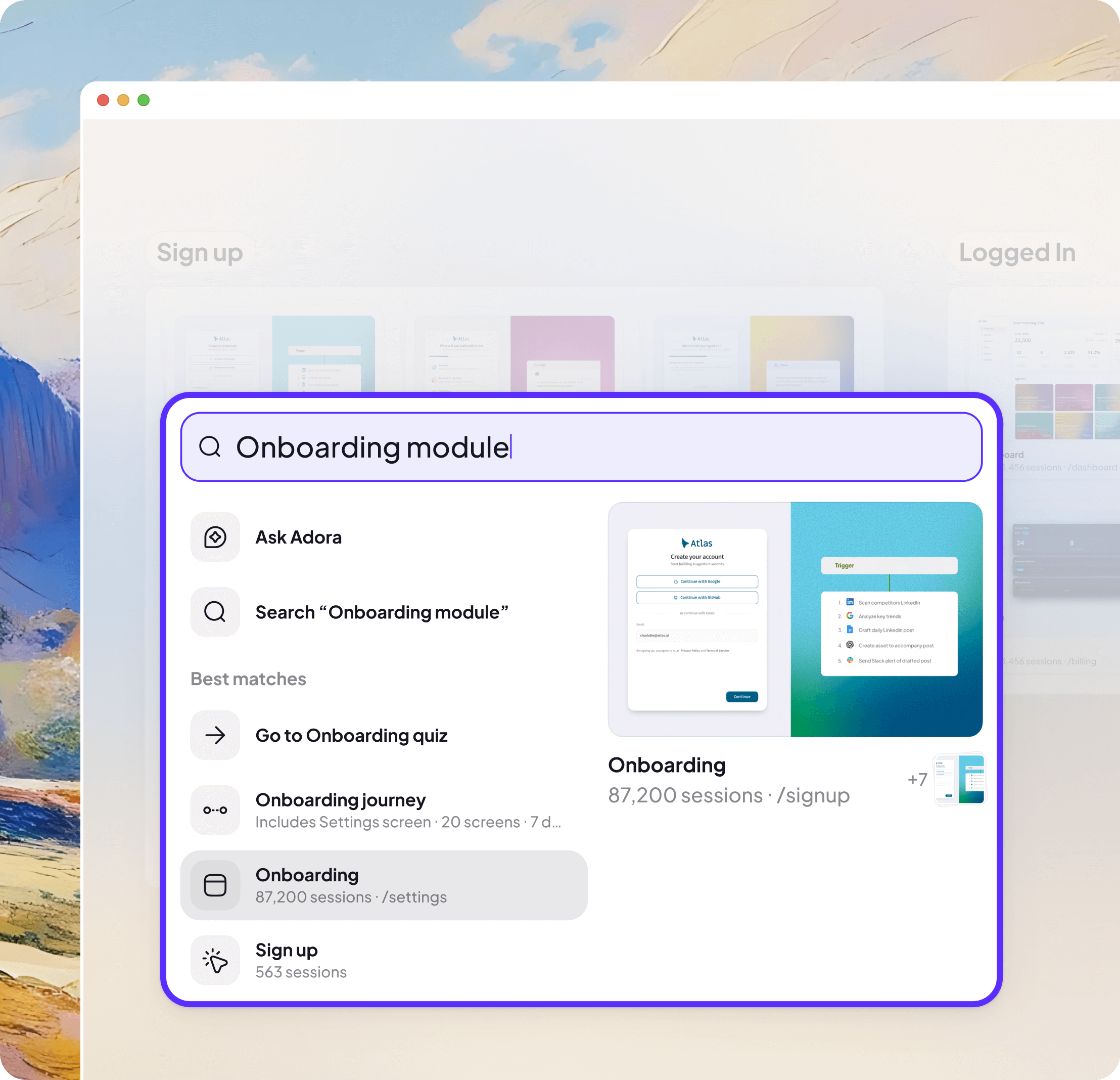This screenshot has width=1120, height=1080.
Task: Click the small +7 screens thumbnail
Action: pos(959,779)
